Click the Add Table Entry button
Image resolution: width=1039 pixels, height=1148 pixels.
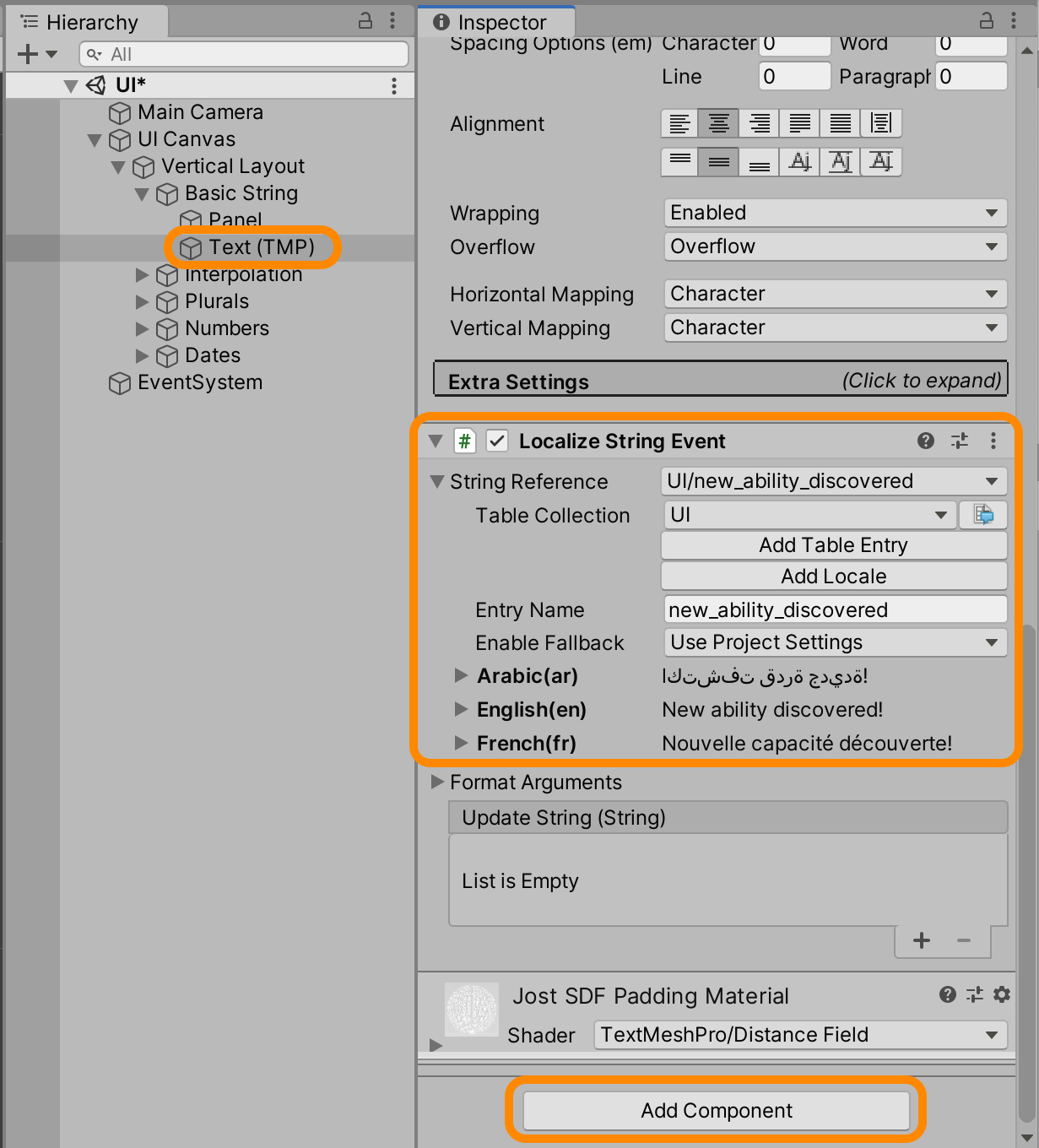click(x=833, y=544)
